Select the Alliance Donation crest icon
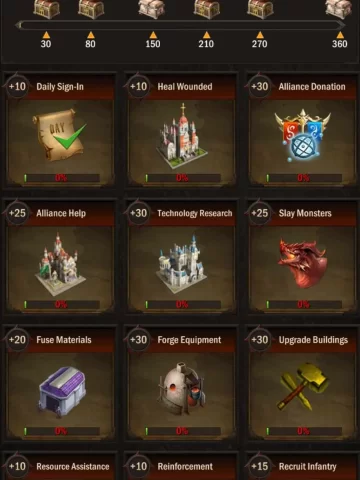Viewport: 360px width, 480px height. (303, 135)
